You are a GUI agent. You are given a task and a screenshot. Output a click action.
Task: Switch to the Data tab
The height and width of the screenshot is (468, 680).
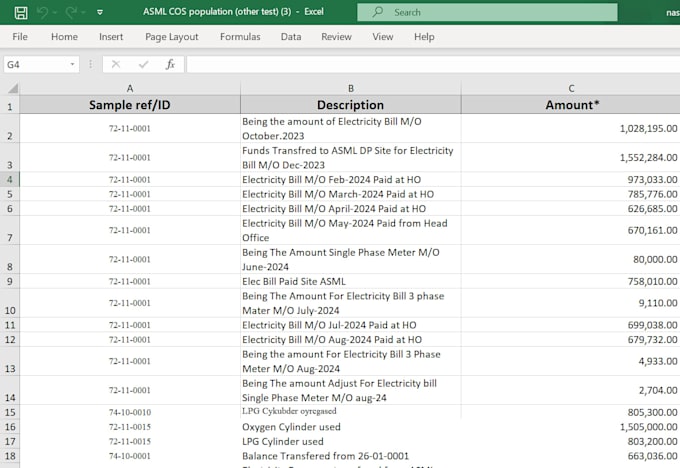pos(291,37)
